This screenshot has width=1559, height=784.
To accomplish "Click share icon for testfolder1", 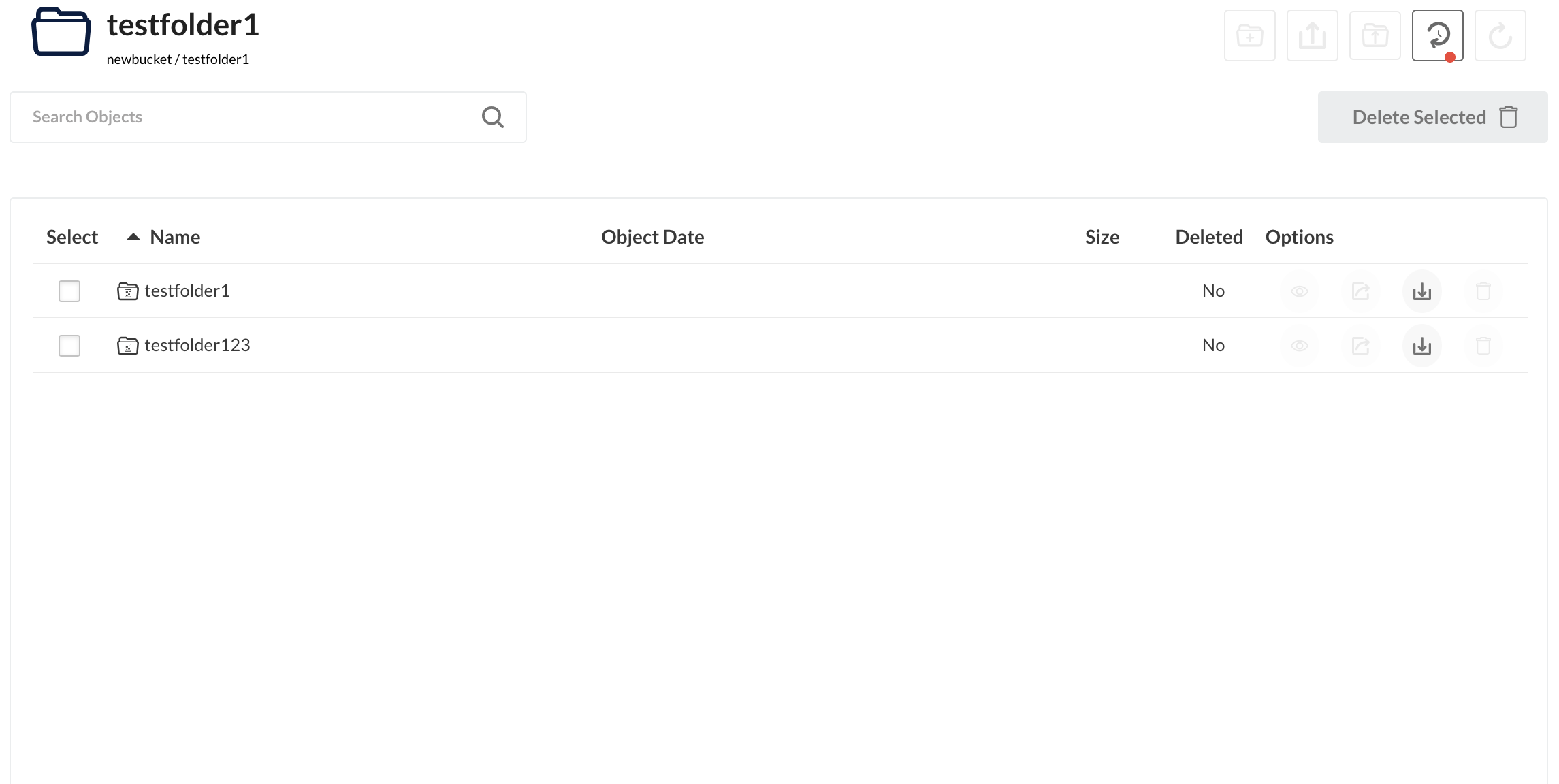I will [x=1360, y=291].
